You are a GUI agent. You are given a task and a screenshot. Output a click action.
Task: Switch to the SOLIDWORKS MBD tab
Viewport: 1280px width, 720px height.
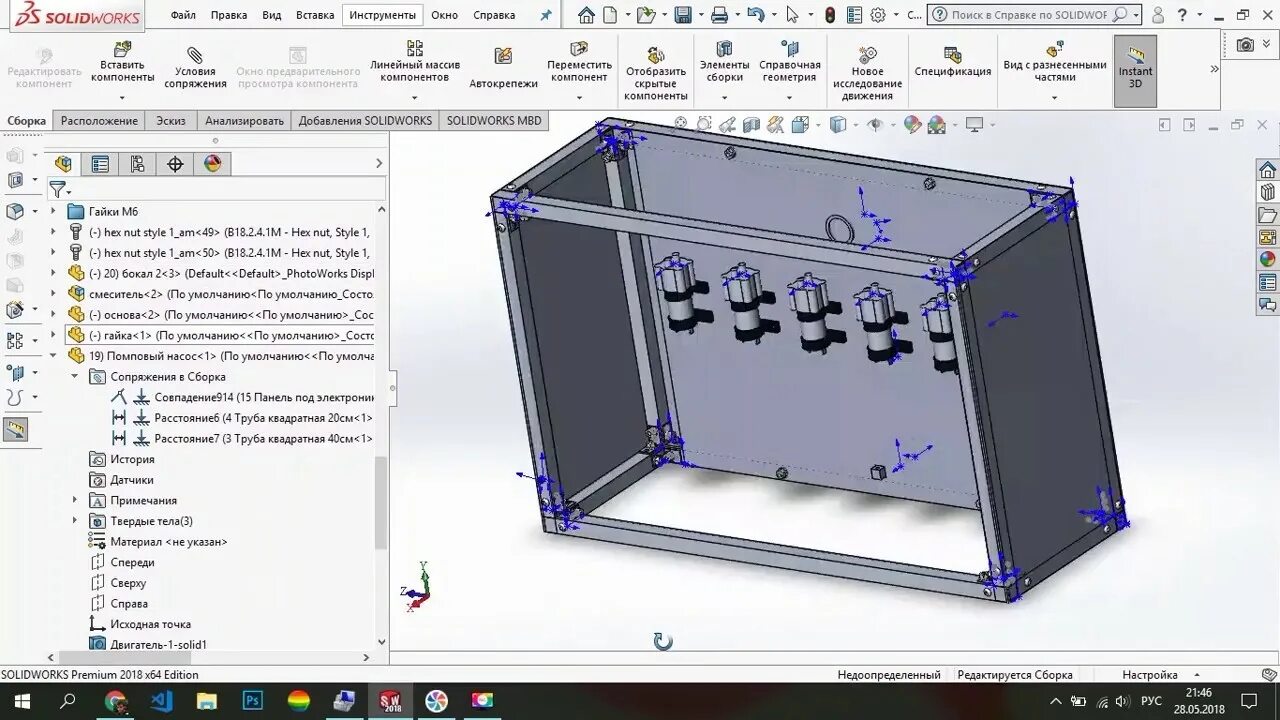tap(494, 120)
